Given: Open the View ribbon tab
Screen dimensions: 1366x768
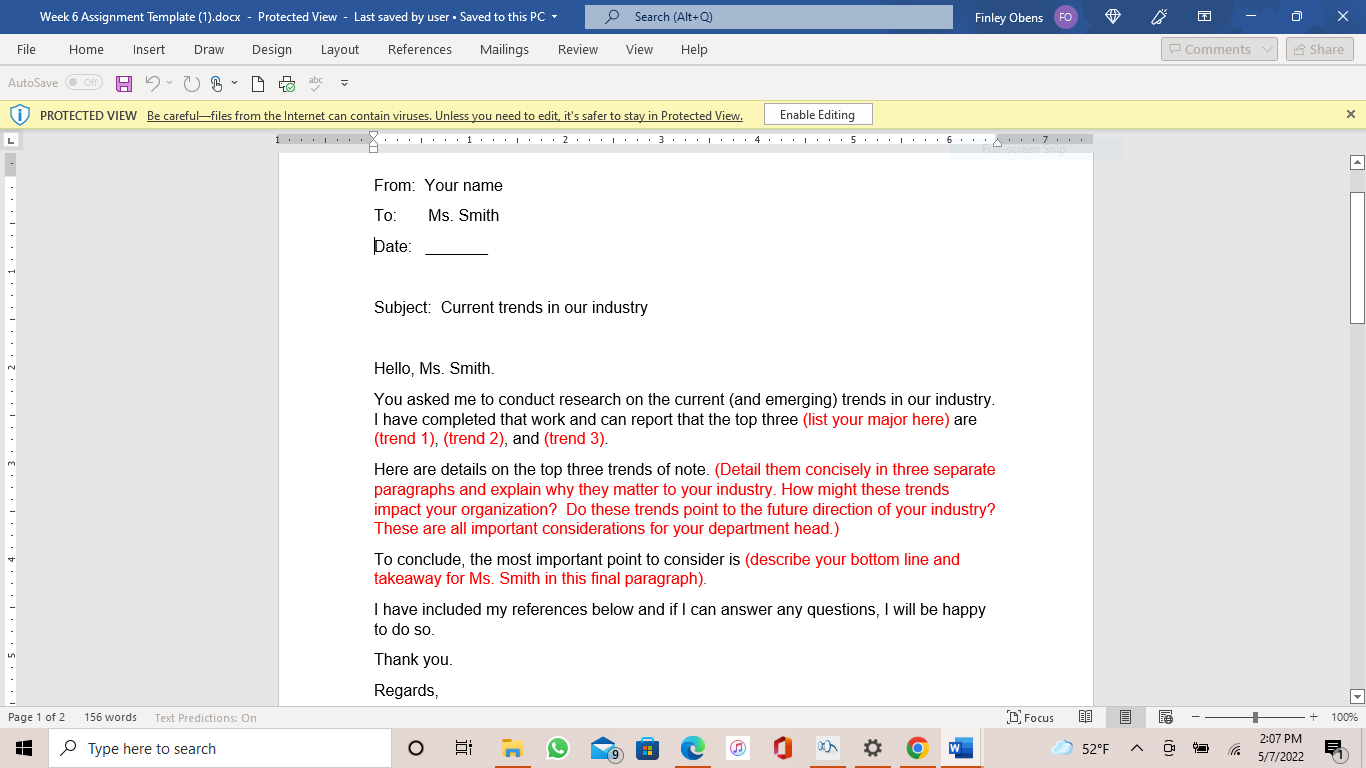Looking at the screenshot, I should point(639,49).
